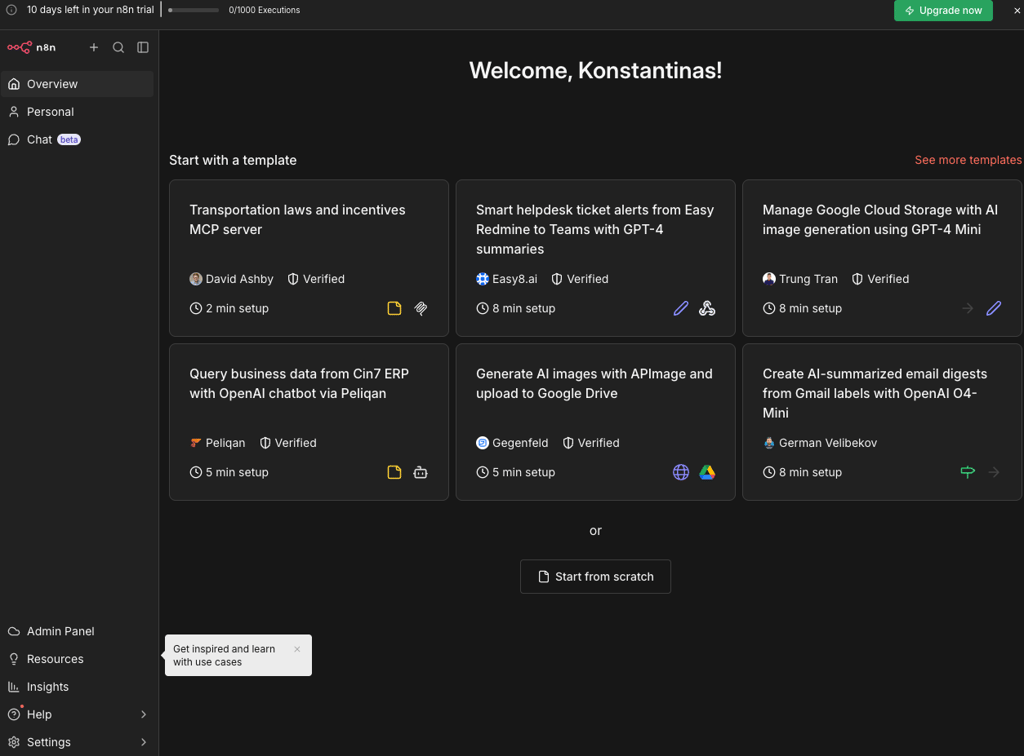Click MCP server icon on Transportation laws card
This screenshot has width=1024, height=756.
(421, 308)
